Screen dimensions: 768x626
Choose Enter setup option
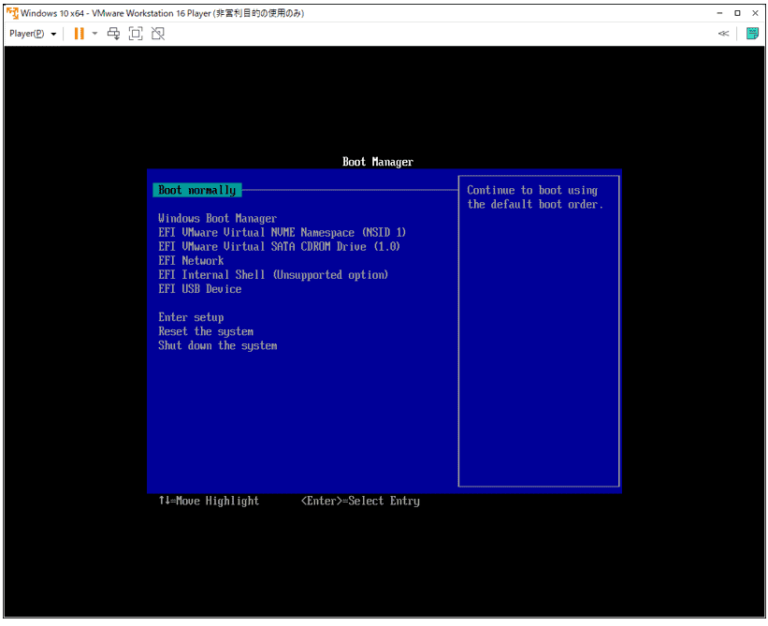point(191,317)
